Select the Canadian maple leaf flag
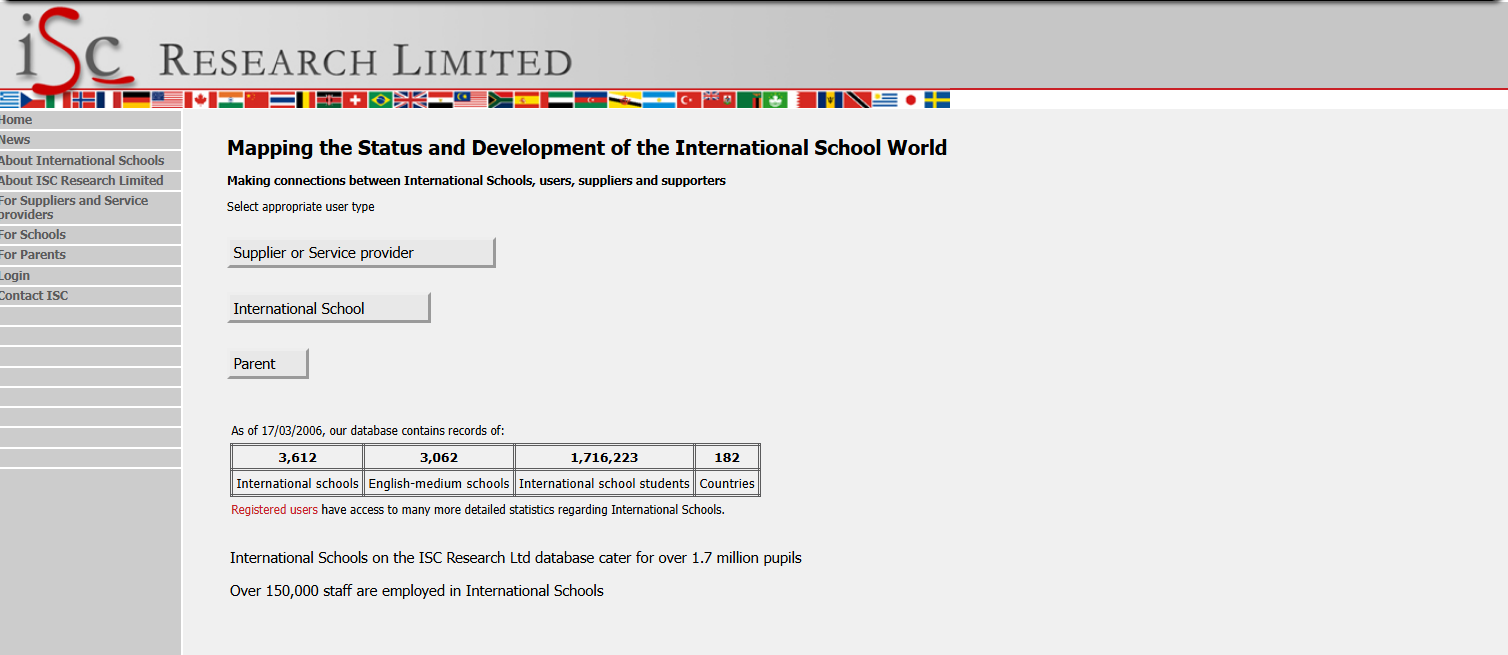Image resolution: width=1508 pixels, height=655 pixels. point(200,100)
